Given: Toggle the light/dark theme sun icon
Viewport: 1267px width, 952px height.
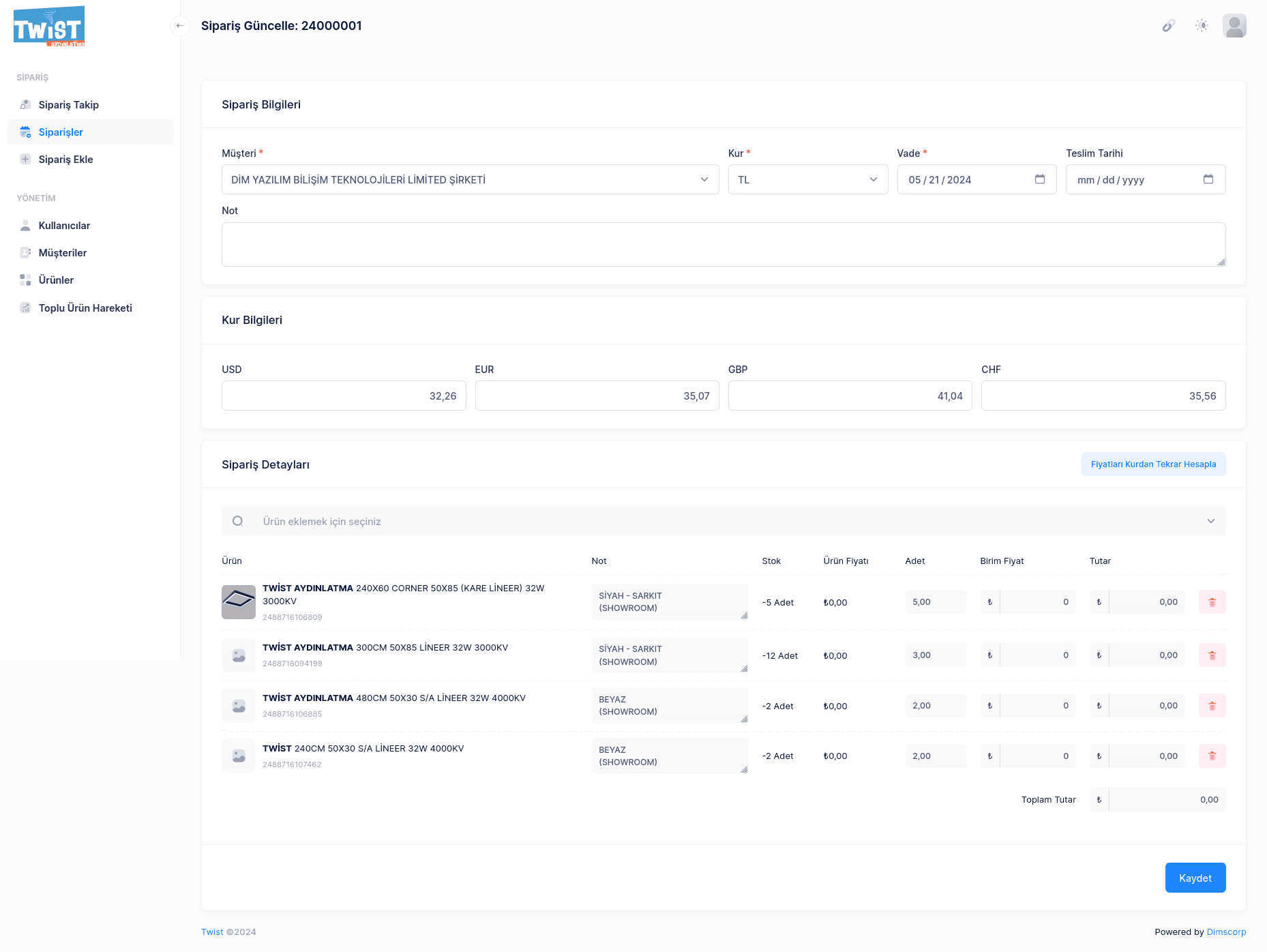Looking at the screenshot, I should click(x=1201, y=26).
